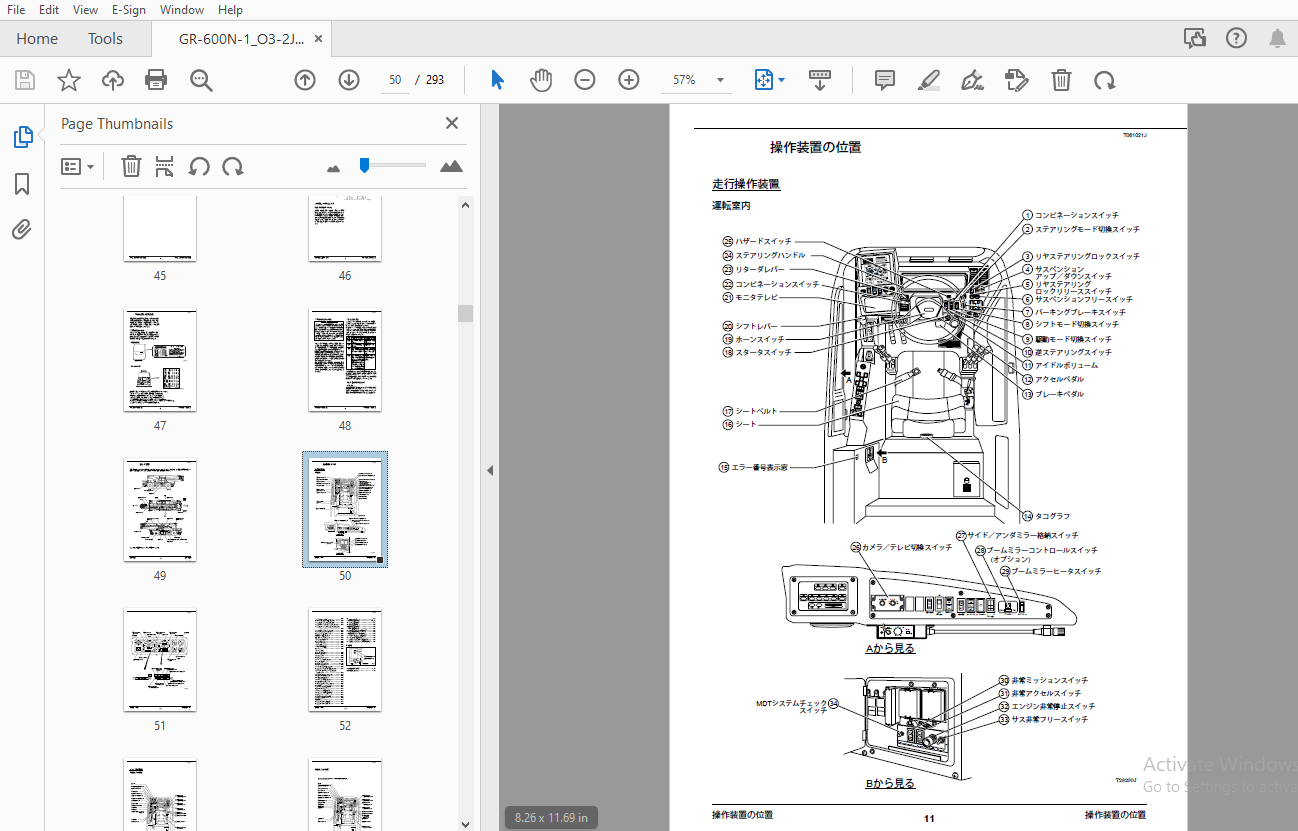Add a sticky note comment
The width and height of the screenshot is (1298, 831).
(x=885, y=80)
